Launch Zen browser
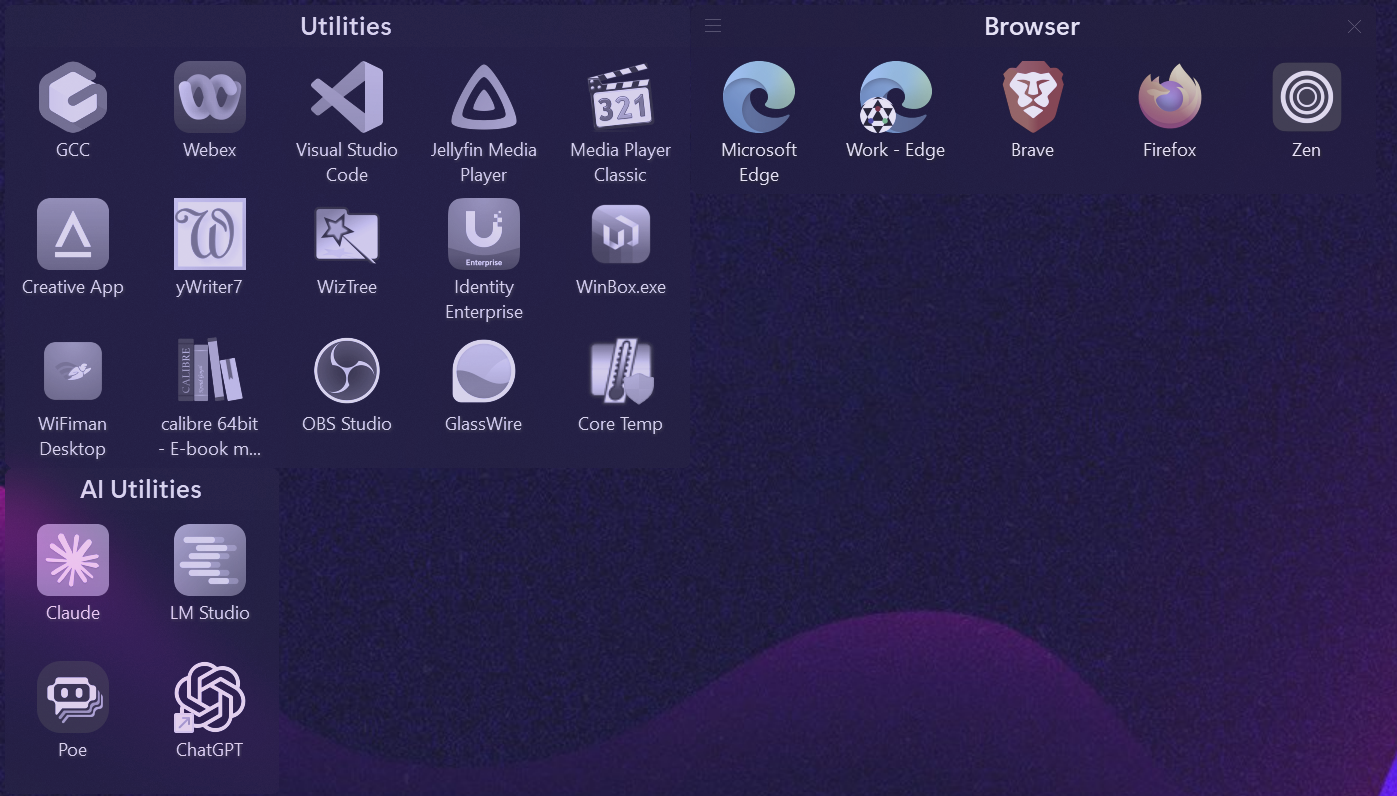Image resolution: width=1397 pixels, height=796 pixels. (1306, 98)
